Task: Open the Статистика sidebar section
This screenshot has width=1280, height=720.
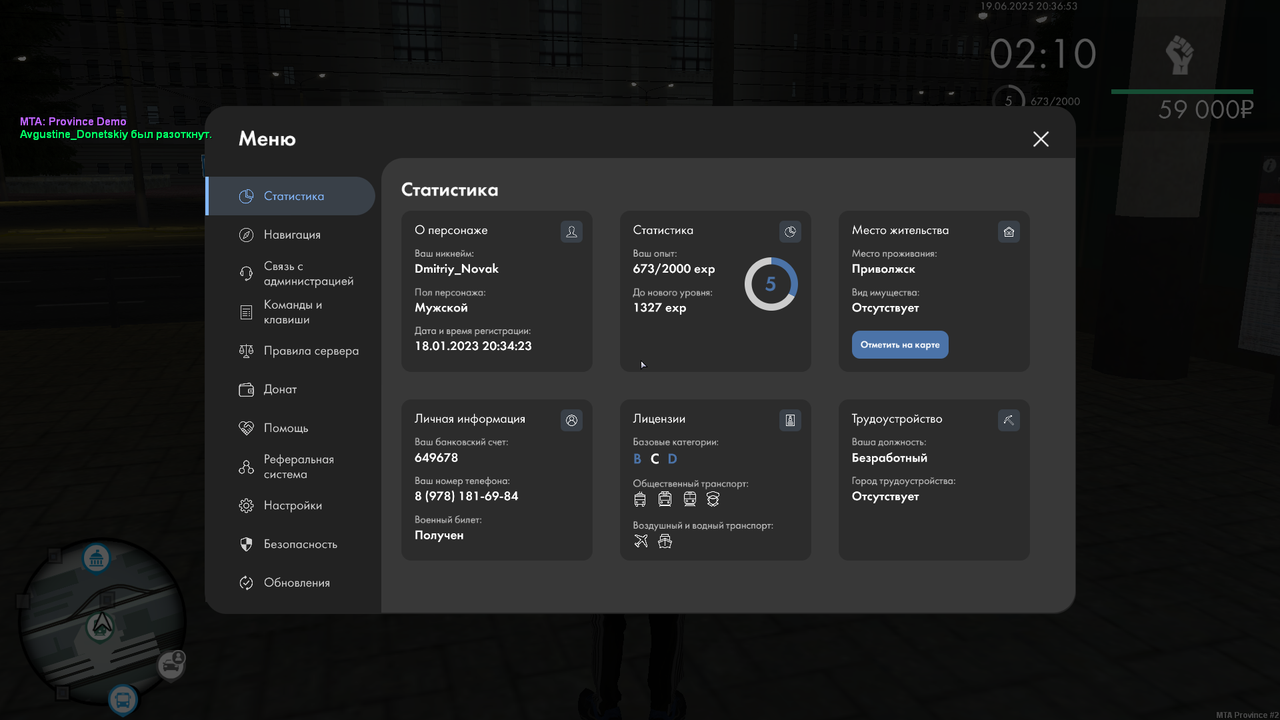Action: (290, 196)
